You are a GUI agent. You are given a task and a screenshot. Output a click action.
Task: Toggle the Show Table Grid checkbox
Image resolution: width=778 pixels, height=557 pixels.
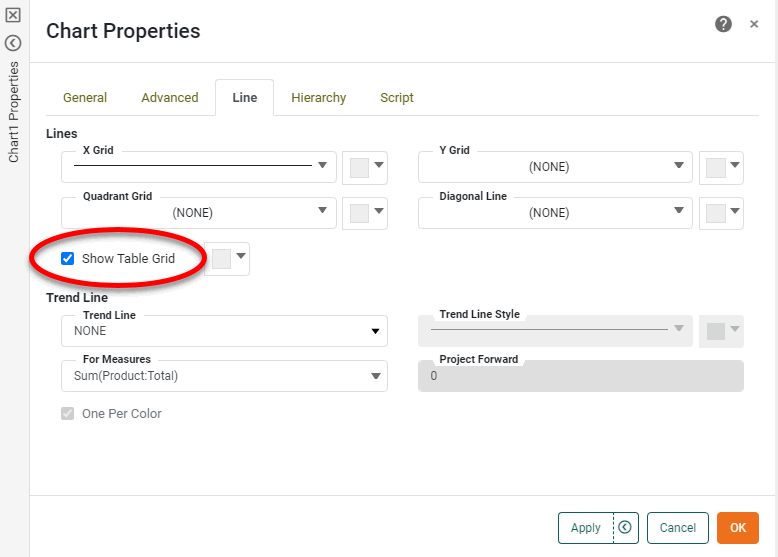(x=68, y=259)
